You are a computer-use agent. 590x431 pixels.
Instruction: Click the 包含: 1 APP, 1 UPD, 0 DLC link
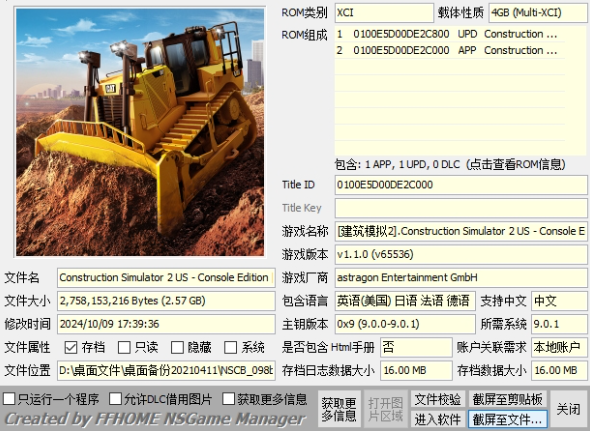coord(450,164)
